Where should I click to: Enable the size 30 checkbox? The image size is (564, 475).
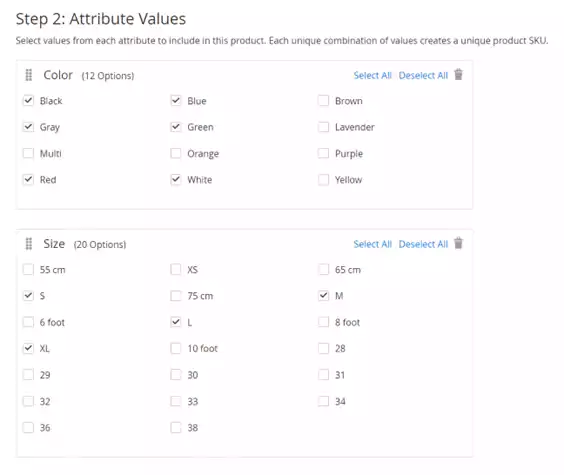(x=176, y=375)
